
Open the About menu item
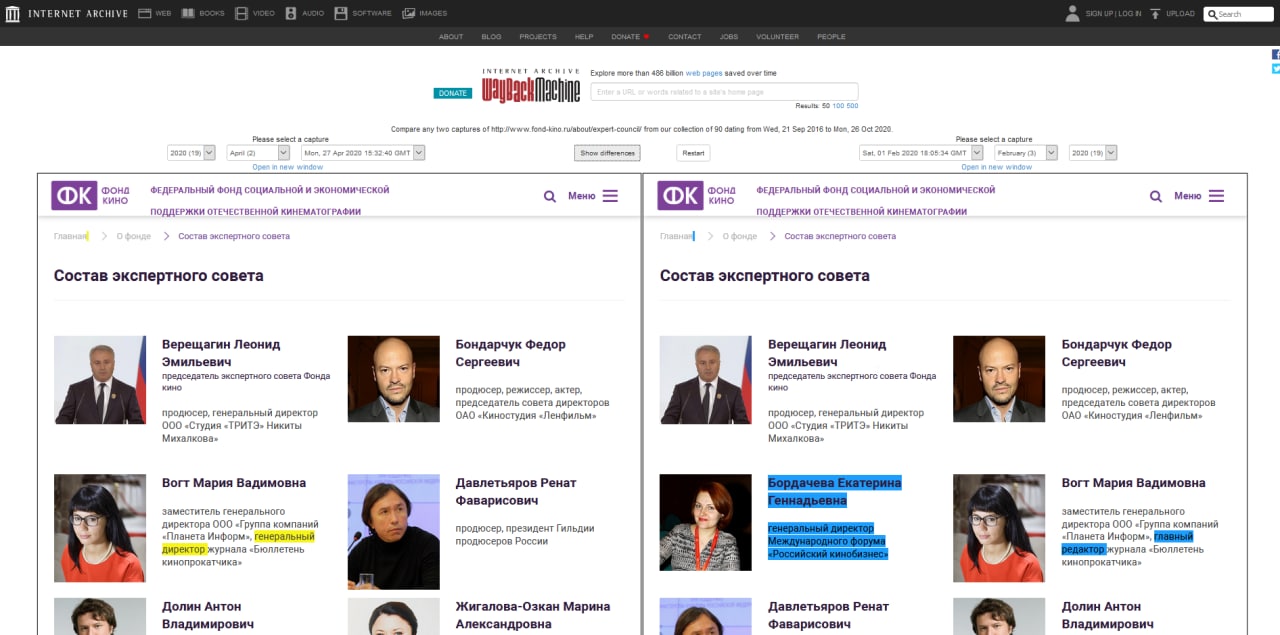[451, 37]
